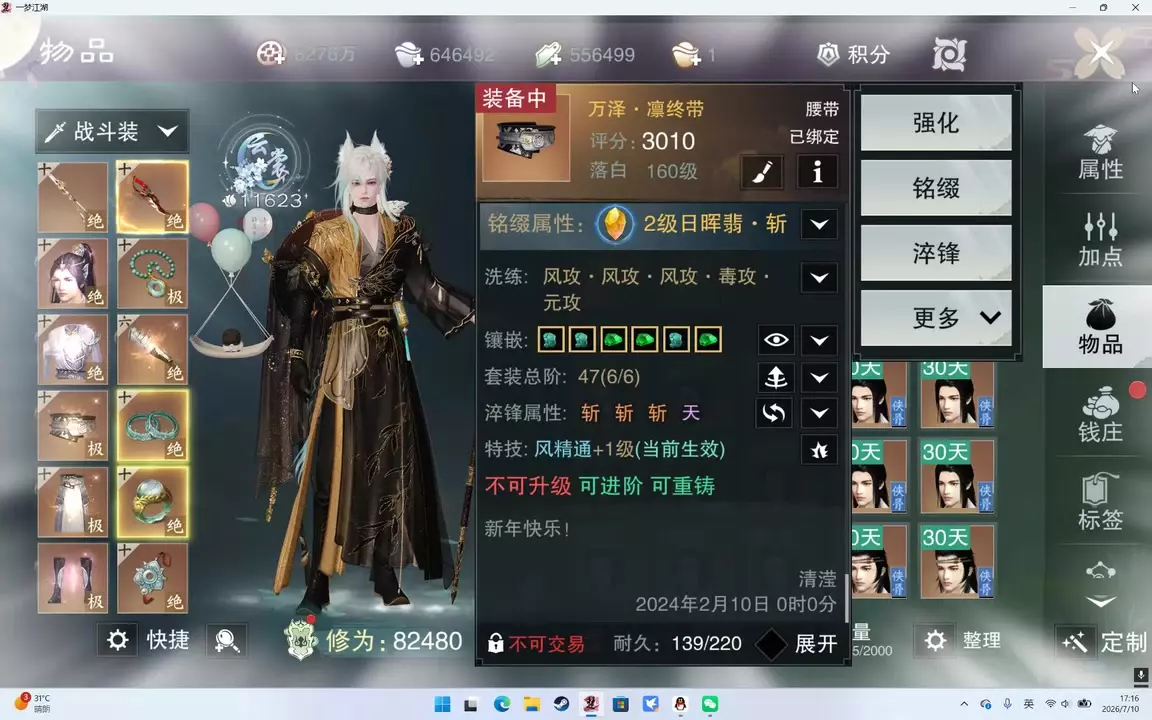1152x720 pixels.
Task: Open the 钱庄 side tab
Action: coord(1100,414)
